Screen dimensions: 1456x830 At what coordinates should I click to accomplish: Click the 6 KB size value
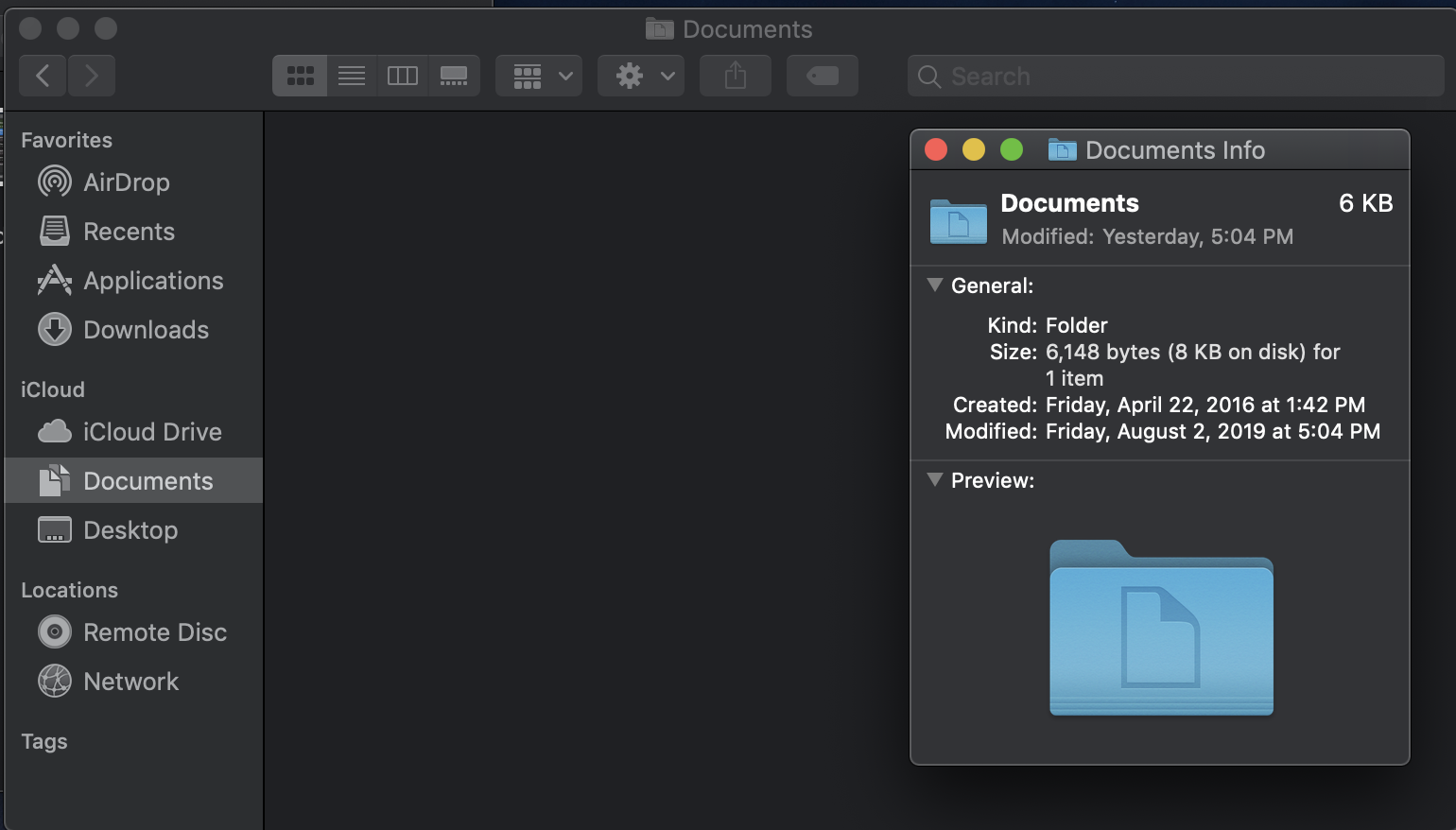click(x=1366, y=203)
